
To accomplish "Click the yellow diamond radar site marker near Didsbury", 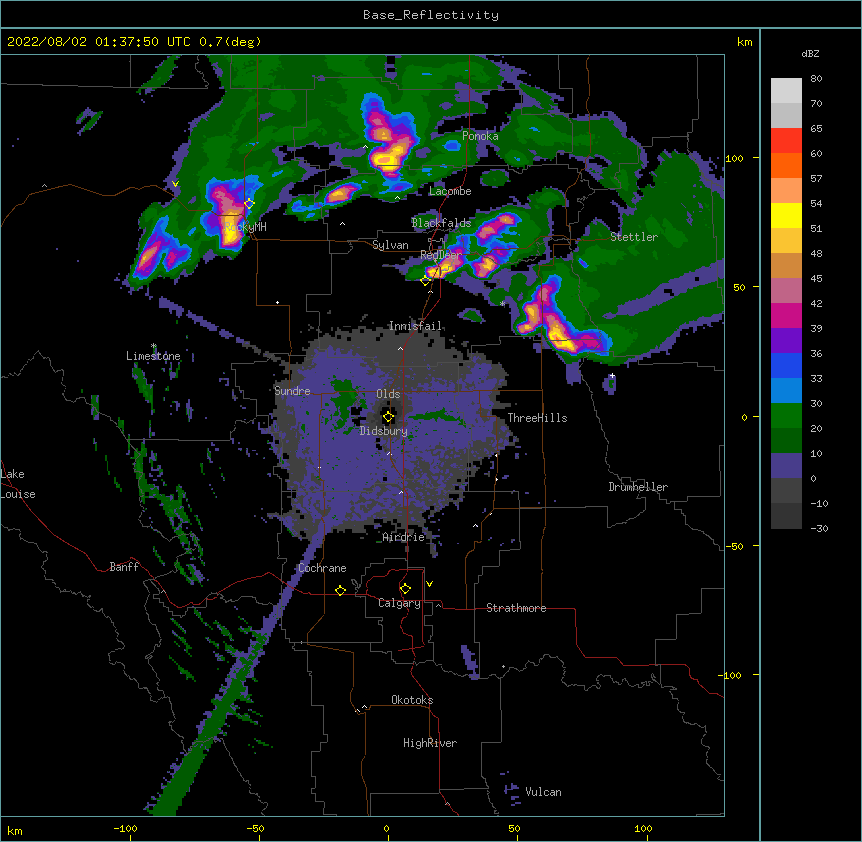I will pos(388,417).
